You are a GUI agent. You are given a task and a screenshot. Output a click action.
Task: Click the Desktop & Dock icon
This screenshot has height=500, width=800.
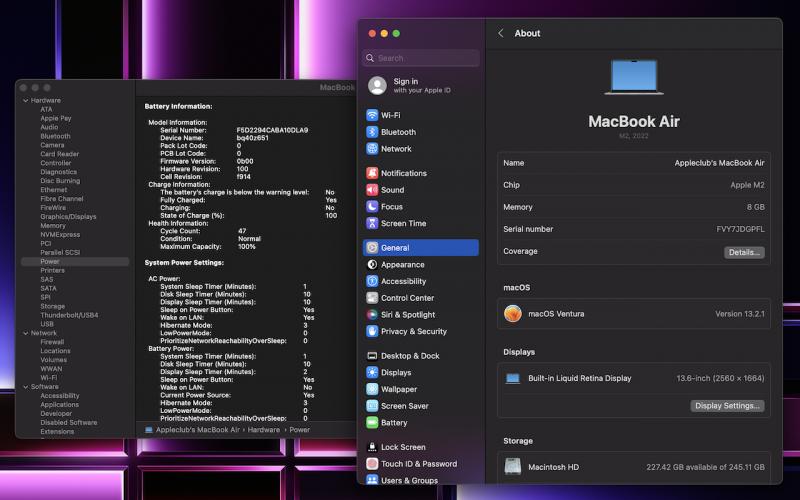(372, 356)
